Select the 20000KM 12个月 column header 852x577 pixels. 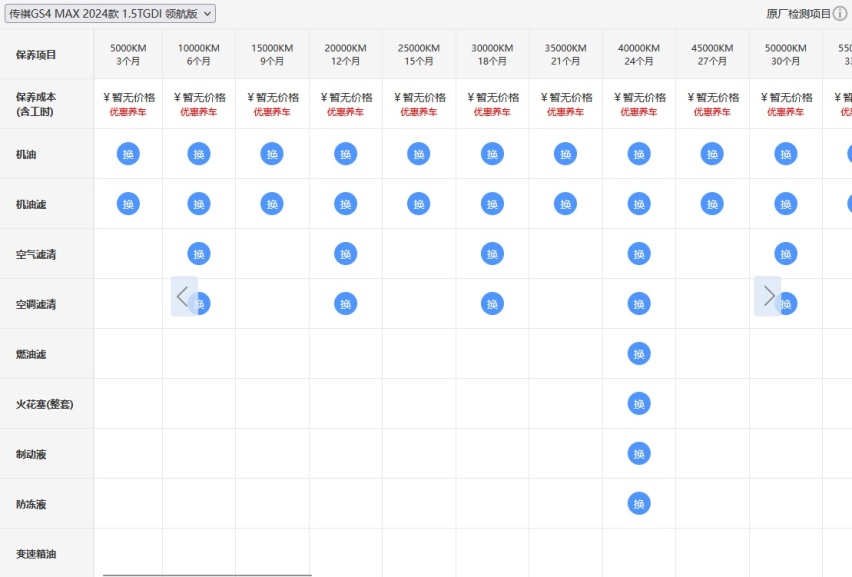(346, 54)
